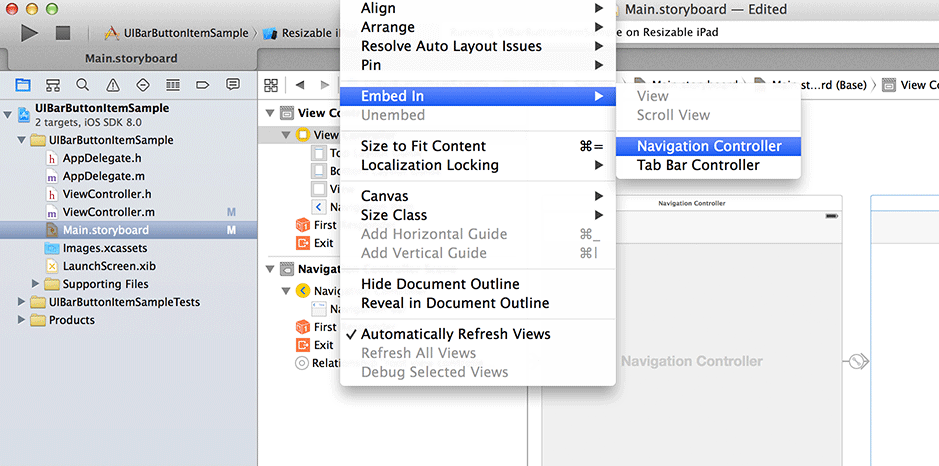Click the UIBarButtonItemSample project name
The width and height of the screenshot is (939, 466).
pyautogui.click(x=102, y=108)
